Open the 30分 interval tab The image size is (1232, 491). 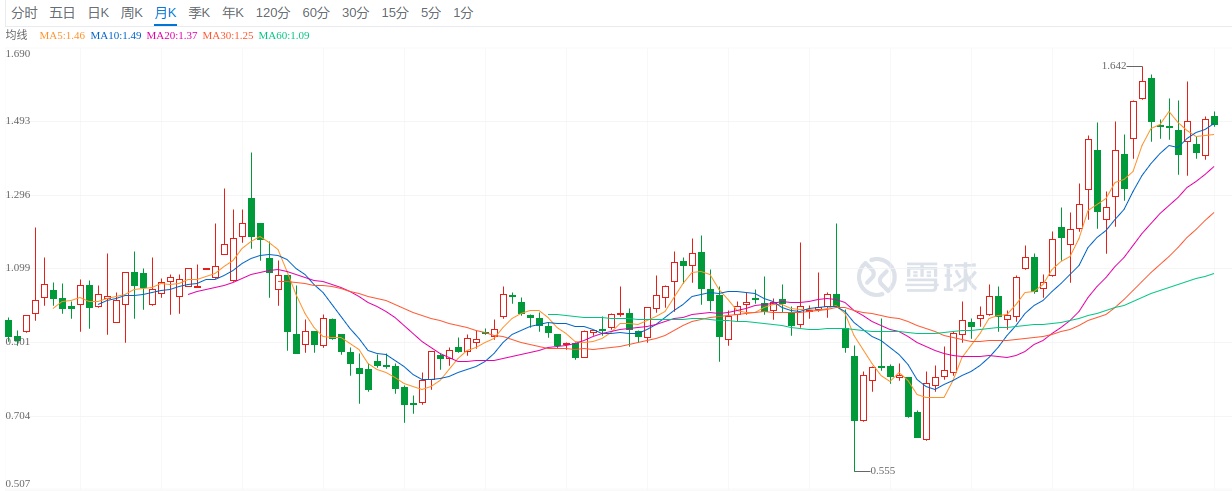point(355,13)
